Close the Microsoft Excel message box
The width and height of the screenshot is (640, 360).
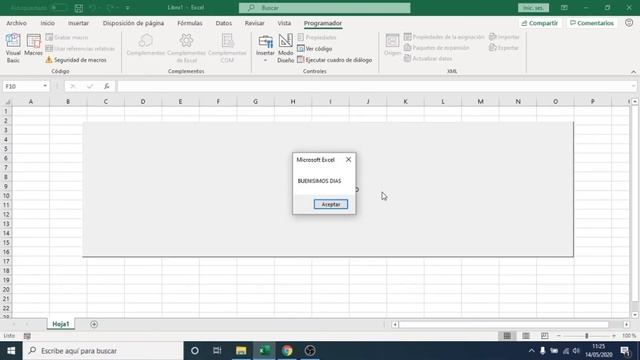click(x=348, y=160)
